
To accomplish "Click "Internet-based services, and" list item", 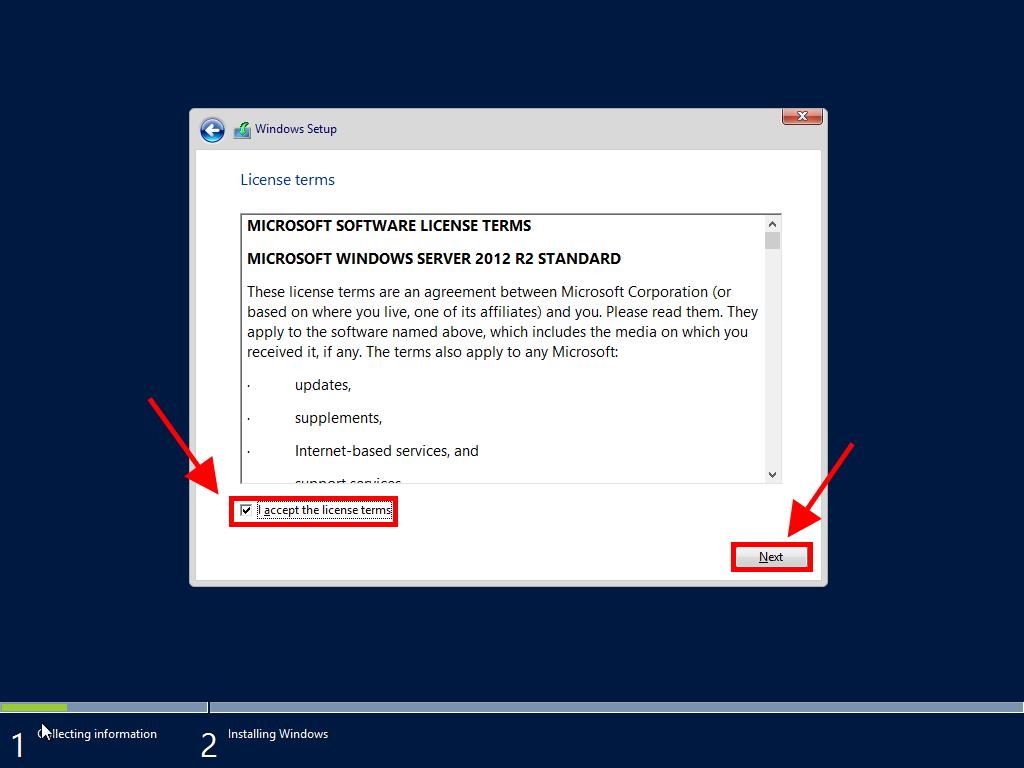I will 387,451.
